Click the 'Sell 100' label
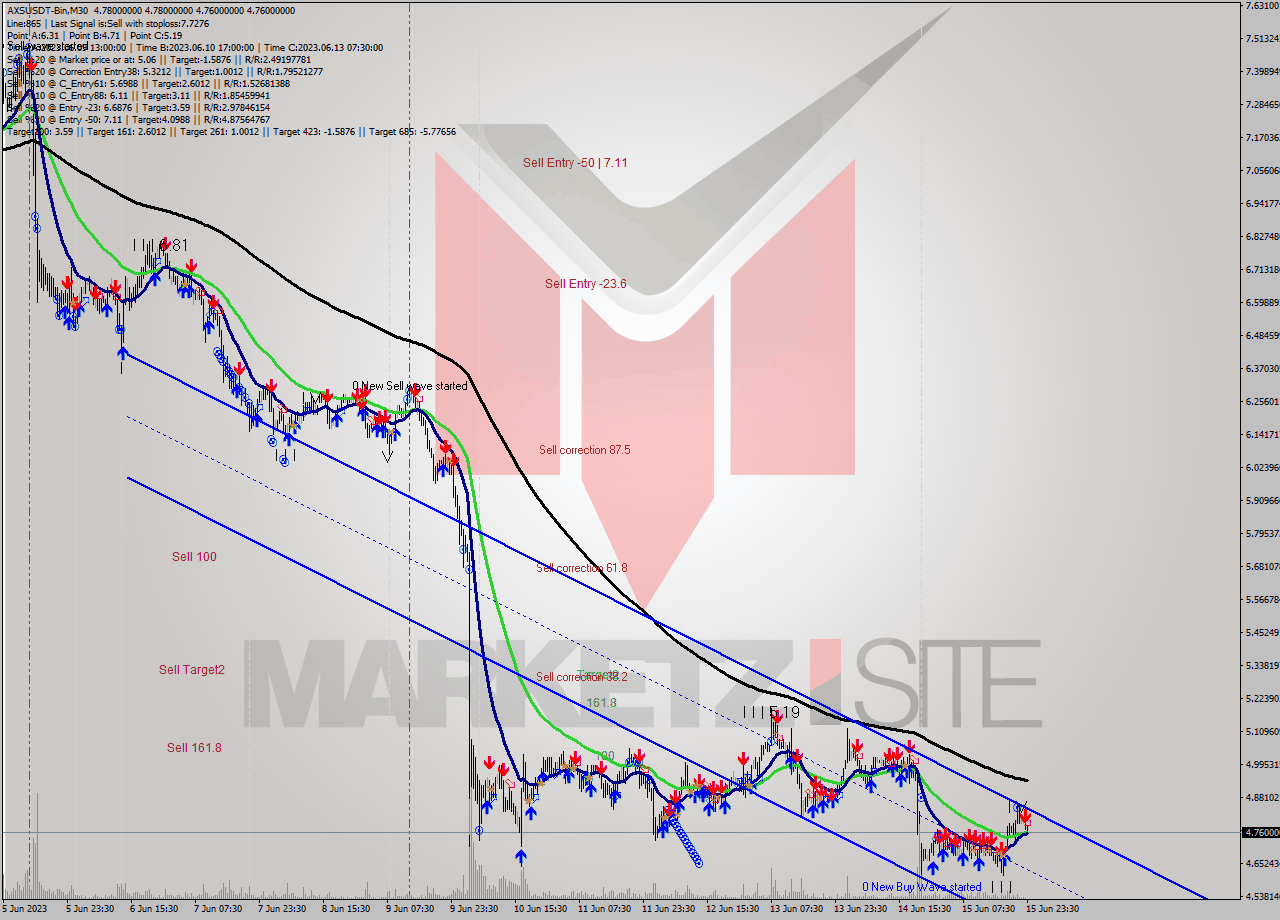 193,557
